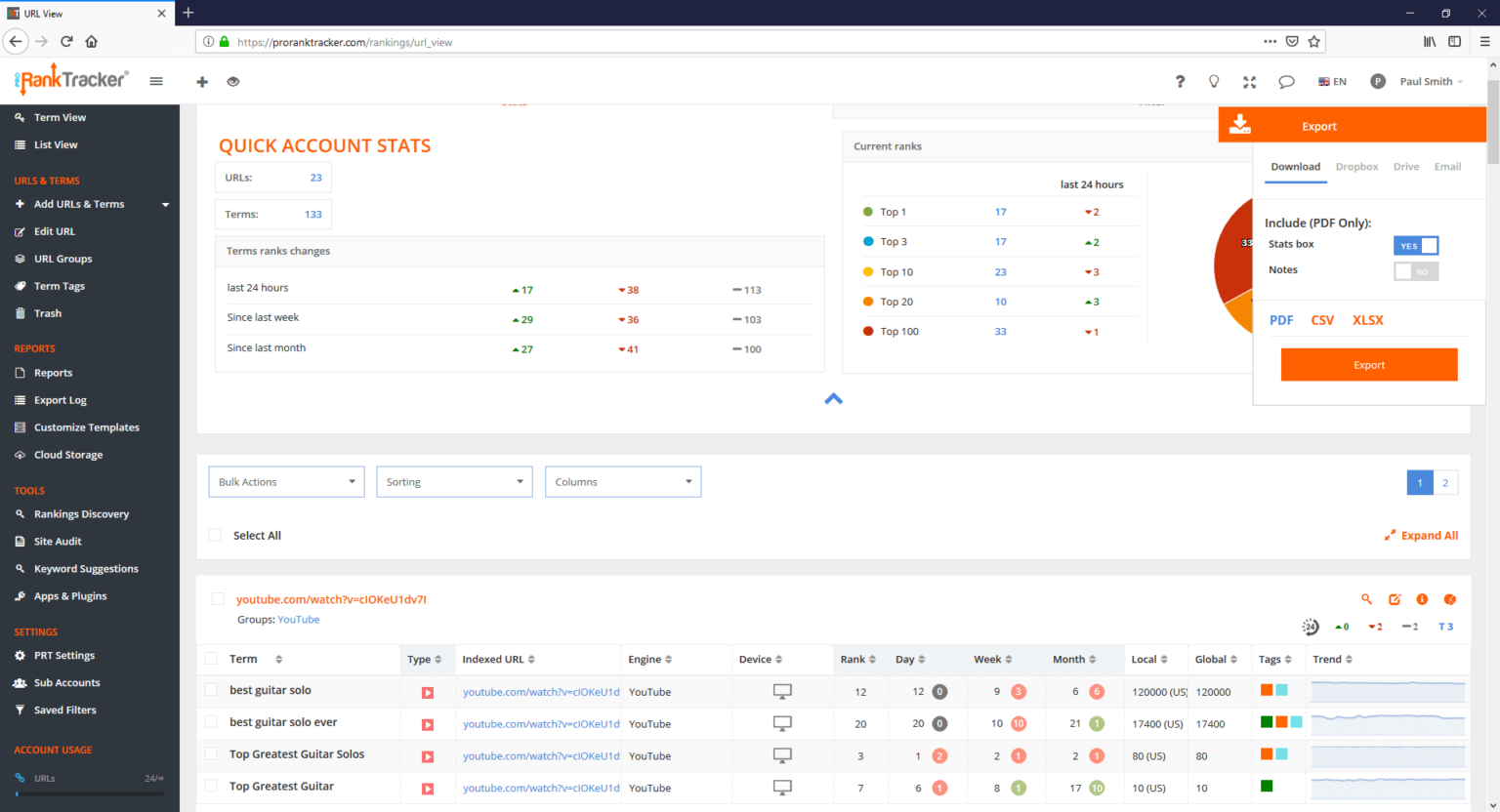The width and height of the screenshot is (1500, 812).
Task: Click the pie chart icon on the URL row
Action: coord(1450,599)
